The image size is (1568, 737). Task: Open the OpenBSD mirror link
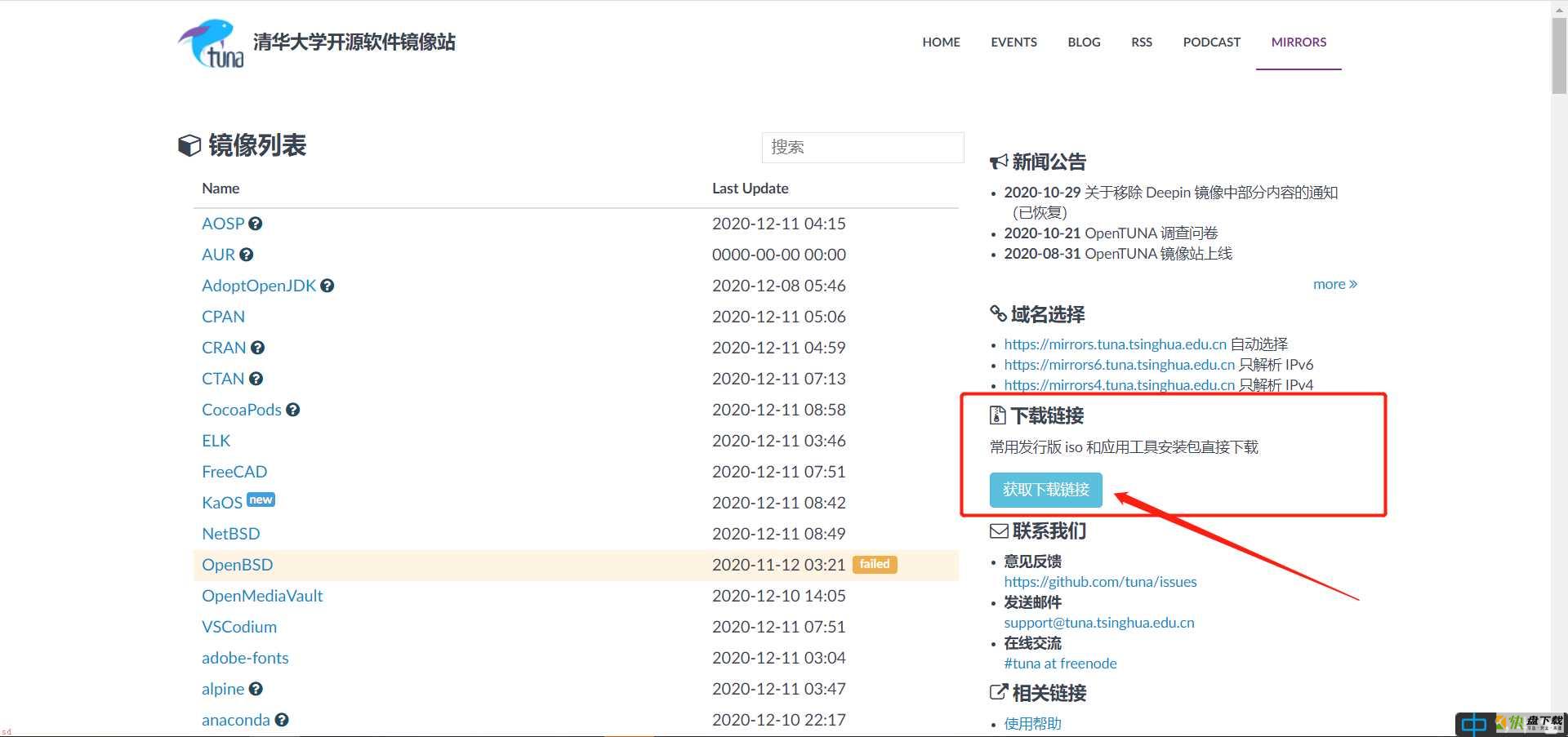click(x=238, y=565)
